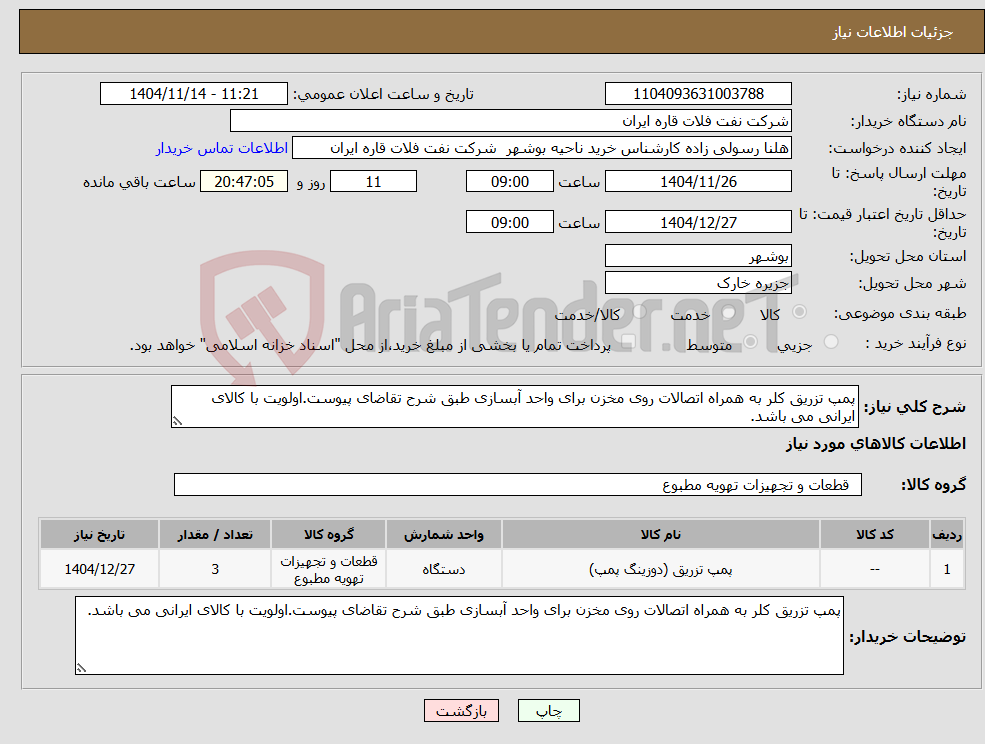Click the need number field 1104093631003788

pos(698,94)
